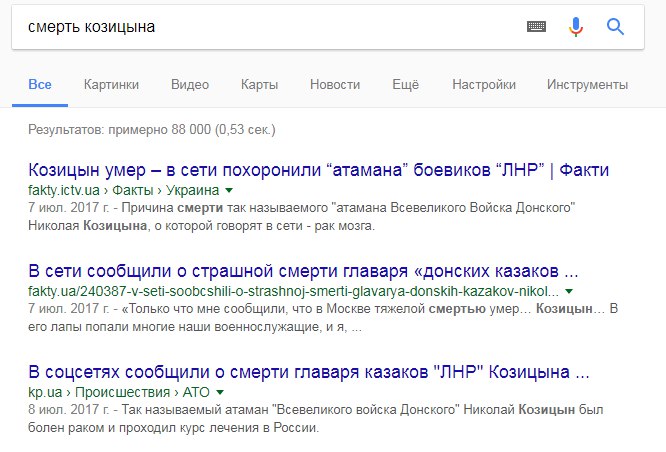Viewport: 666px width, 452px height.
Task: Expand dropdown arrow next to kp.ua URL
Action: point(220,393)
